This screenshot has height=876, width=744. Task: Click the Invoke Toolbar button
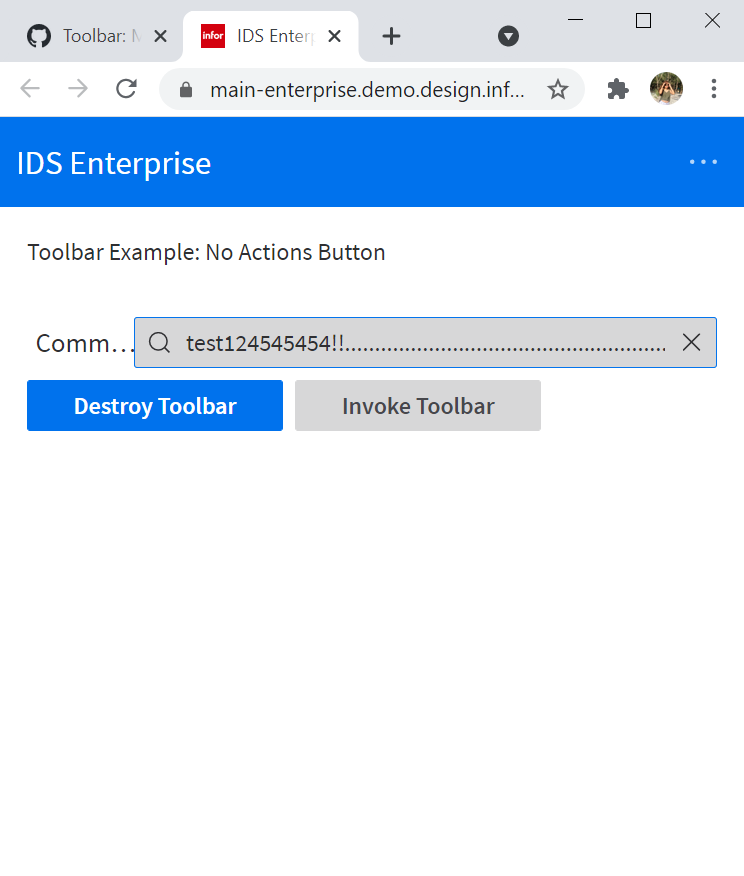pyautogui.click(x=418, y=406)
